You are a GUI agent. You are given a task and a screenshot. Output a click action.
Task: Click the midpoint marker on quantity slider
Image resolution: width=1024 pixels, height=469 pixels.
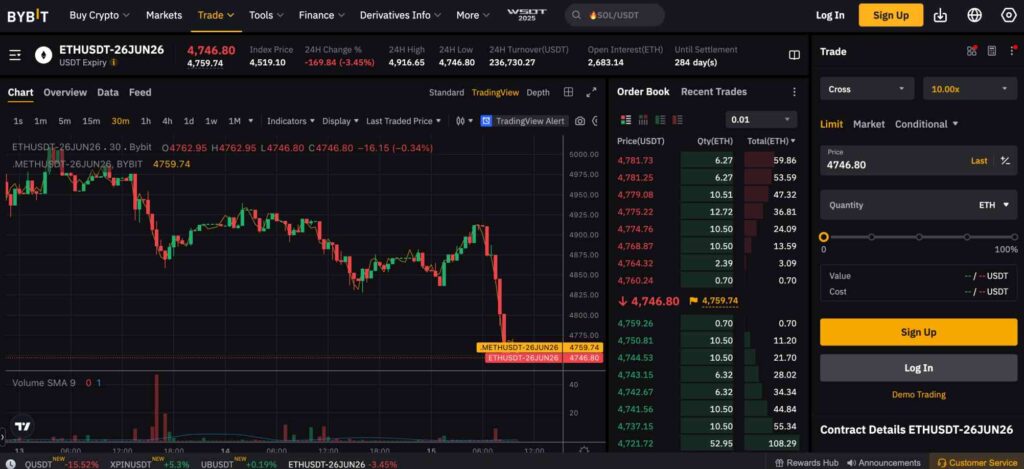coord(919,237)
